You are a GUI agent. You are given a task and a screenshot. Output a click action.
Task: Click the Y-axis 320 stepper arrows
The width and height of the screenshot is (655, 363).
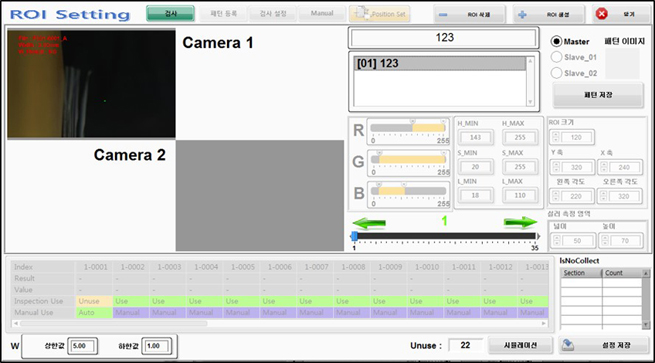point(556,167)
